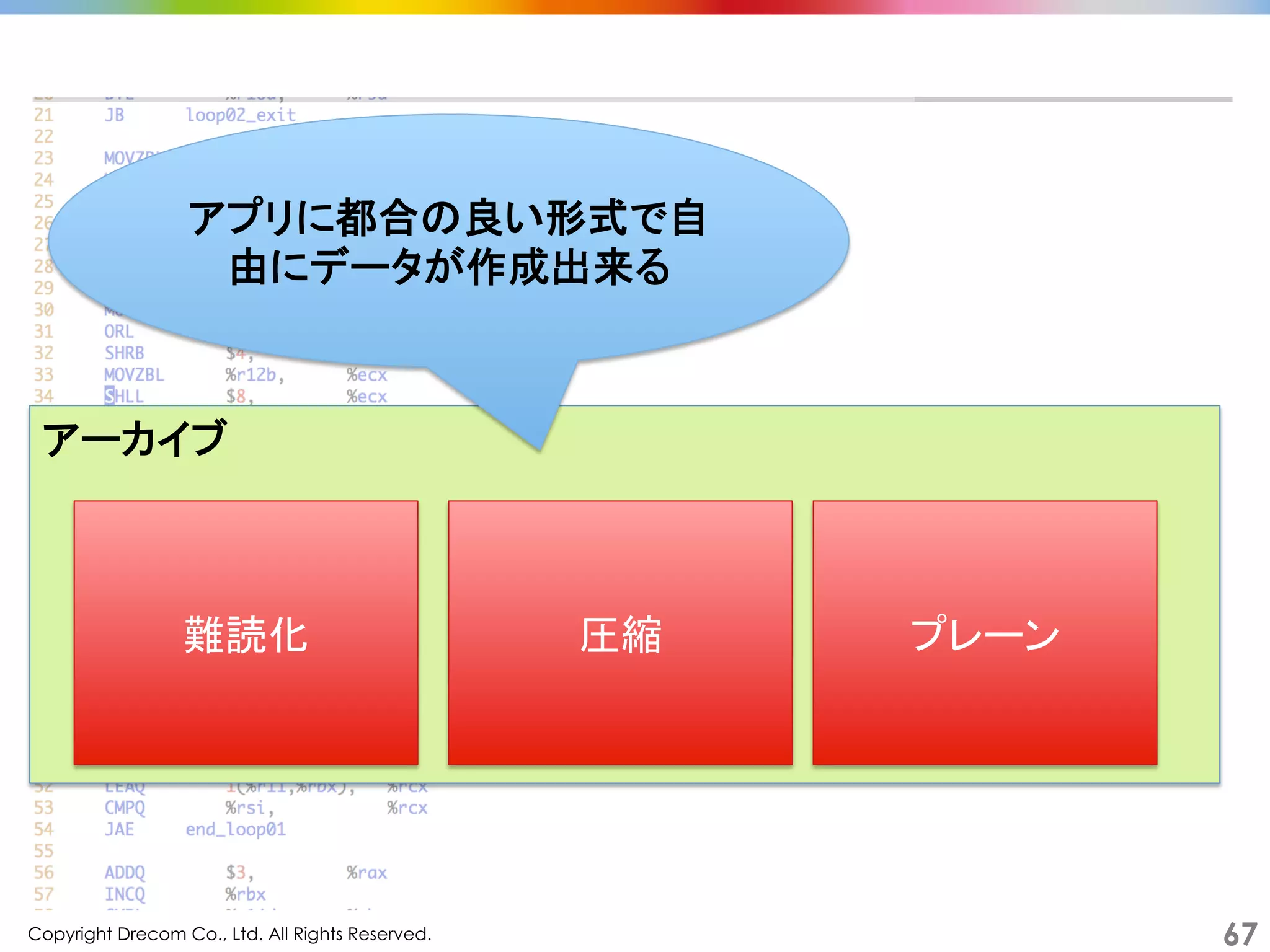Screen dimensions: 1270x952
Task: Click line number 55 in the gutter
Action: (x=43, y=851)
